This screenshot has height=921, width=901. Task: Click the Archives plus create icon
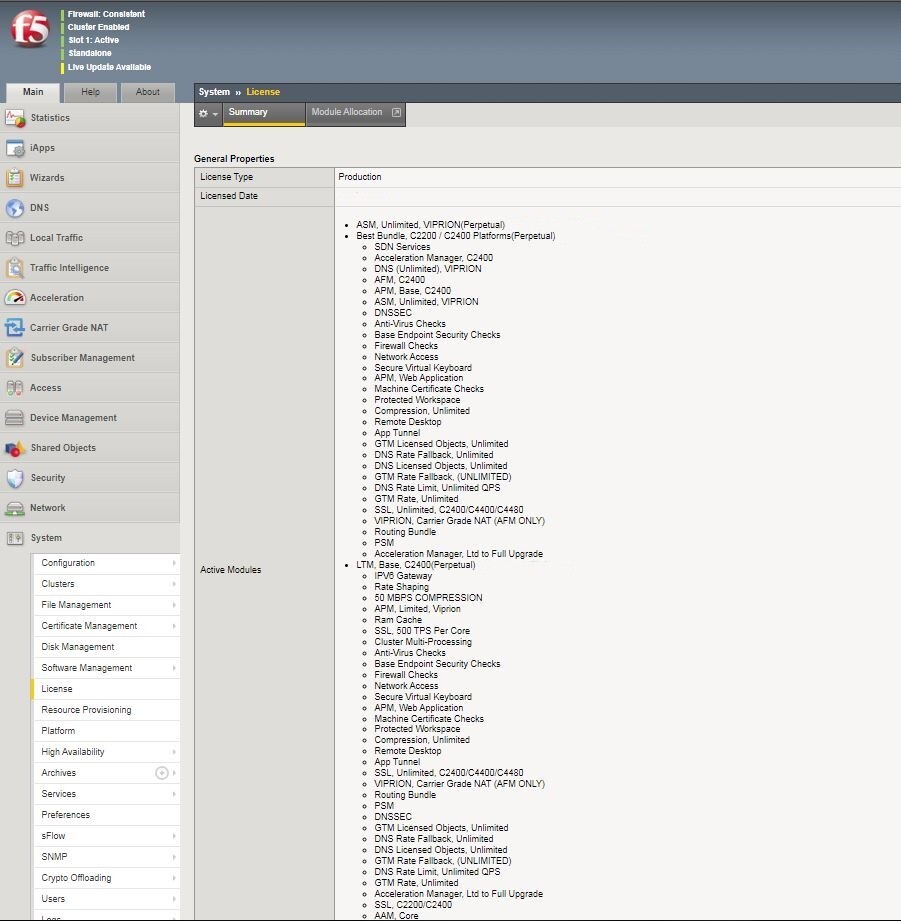coord(162,773)
